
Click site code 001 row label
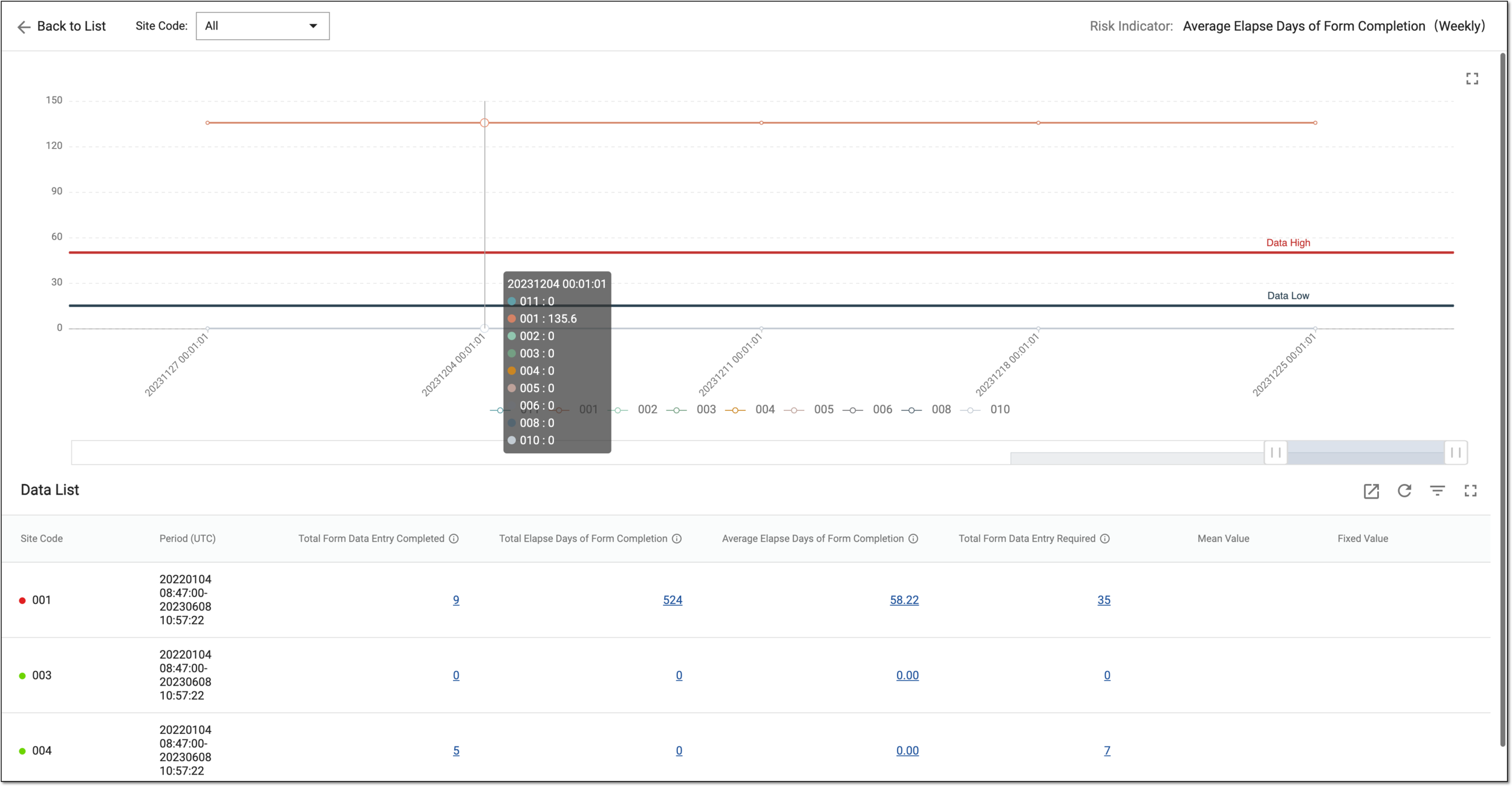click(x=42, y=600)
